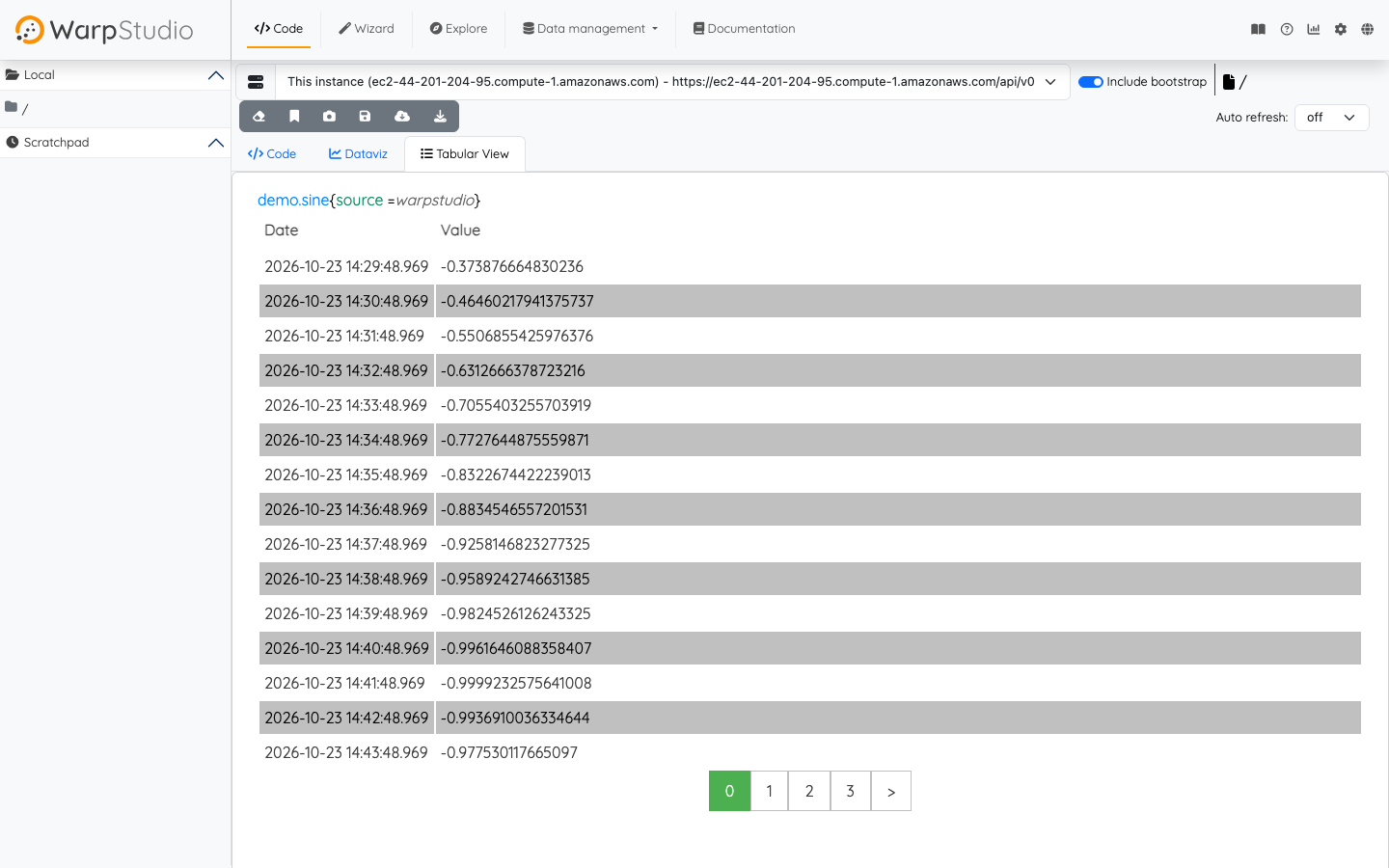Collapse the Scratchpad section chevron
The height and width of the screenshot is (868, 1389).
click(216, 143)
